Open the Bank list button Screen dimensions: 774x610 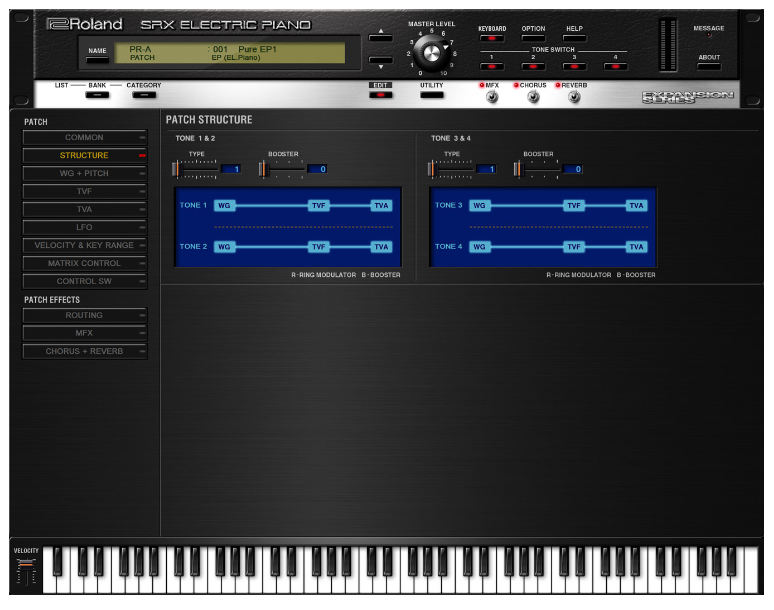(97, 95)
